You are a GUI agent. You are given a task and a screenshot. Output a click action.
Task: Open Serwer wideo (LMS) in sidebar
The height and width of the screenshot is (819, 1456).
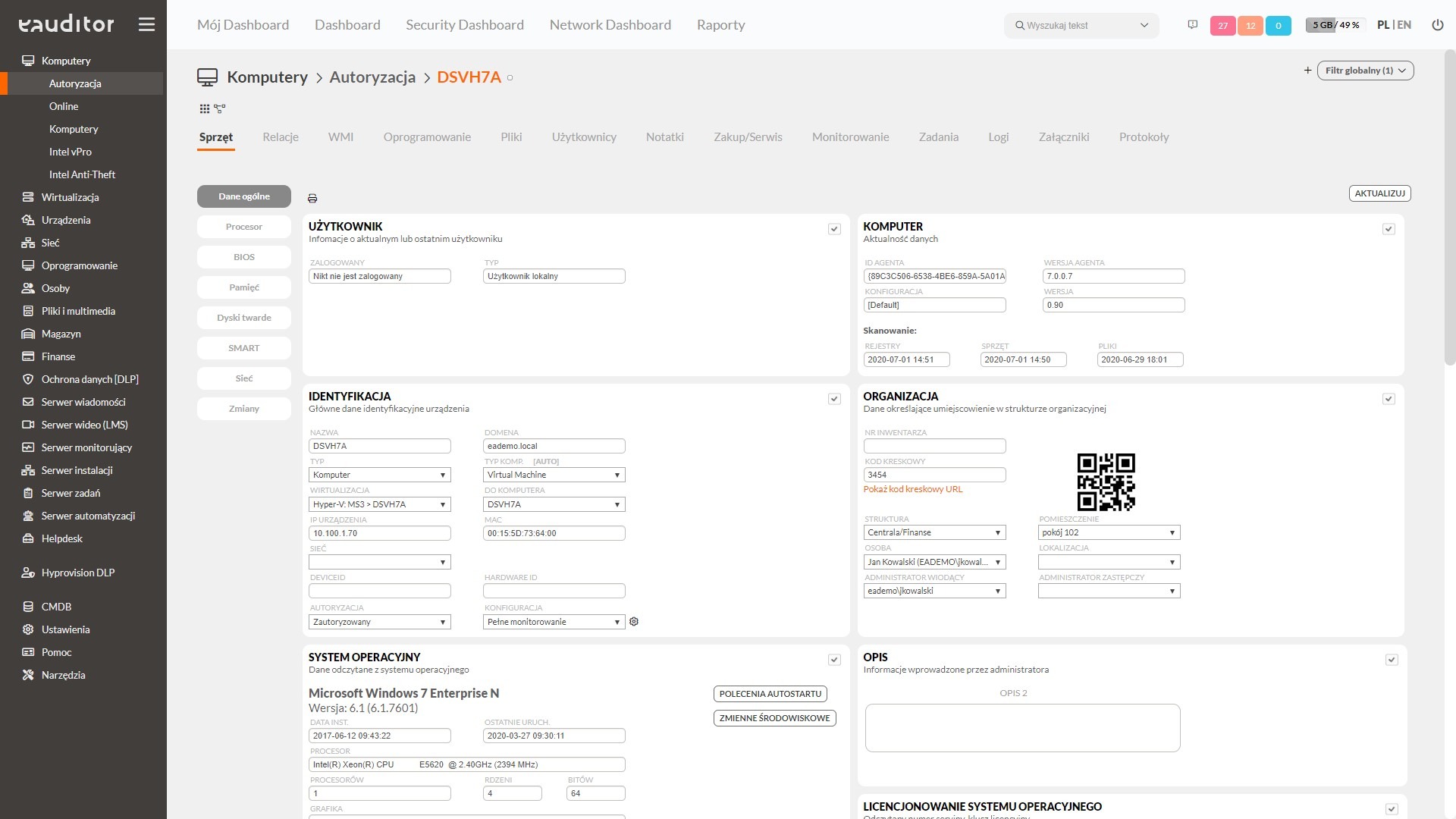[x=83, y=425]
